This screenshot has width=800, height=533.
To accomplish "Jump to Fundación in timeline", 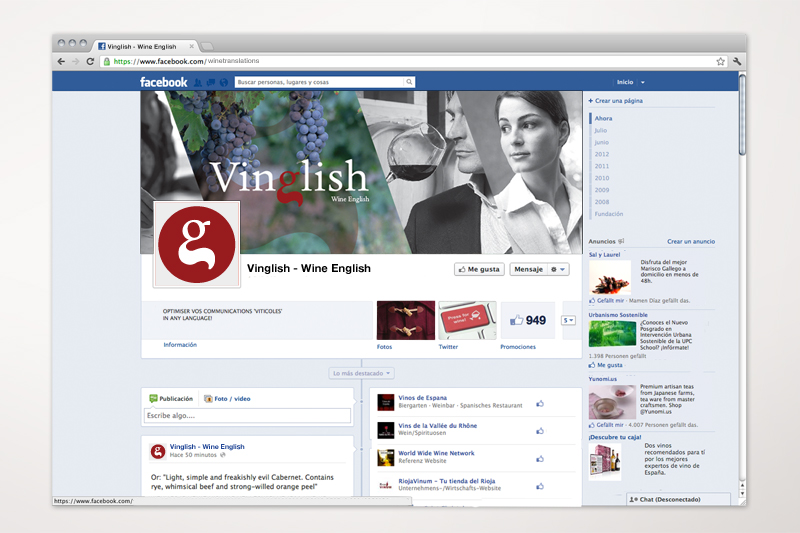I will [x=609, y=214].
